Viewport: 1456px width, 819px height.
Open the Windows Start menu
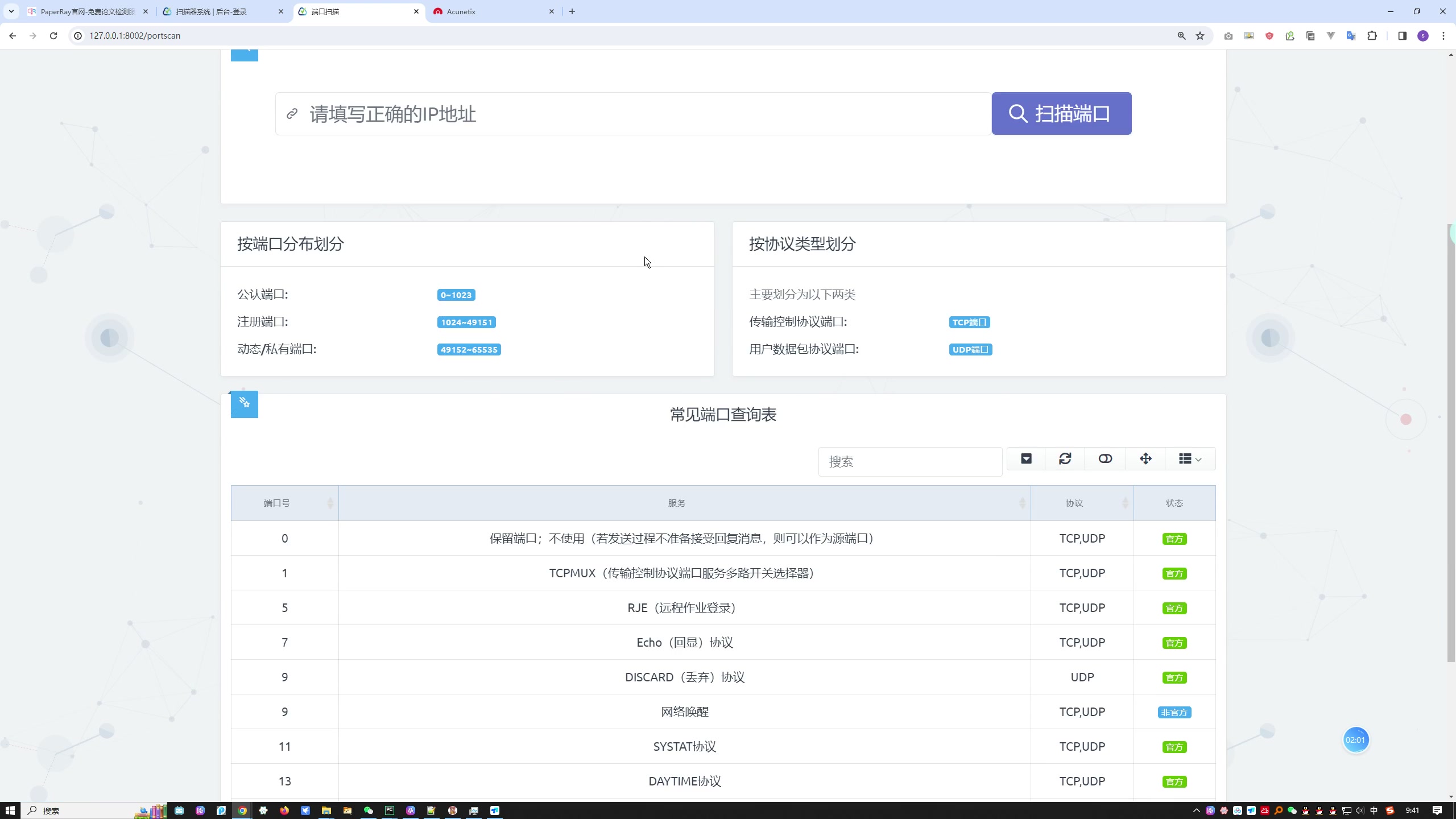pyautogui.click(x=10, y=810)
